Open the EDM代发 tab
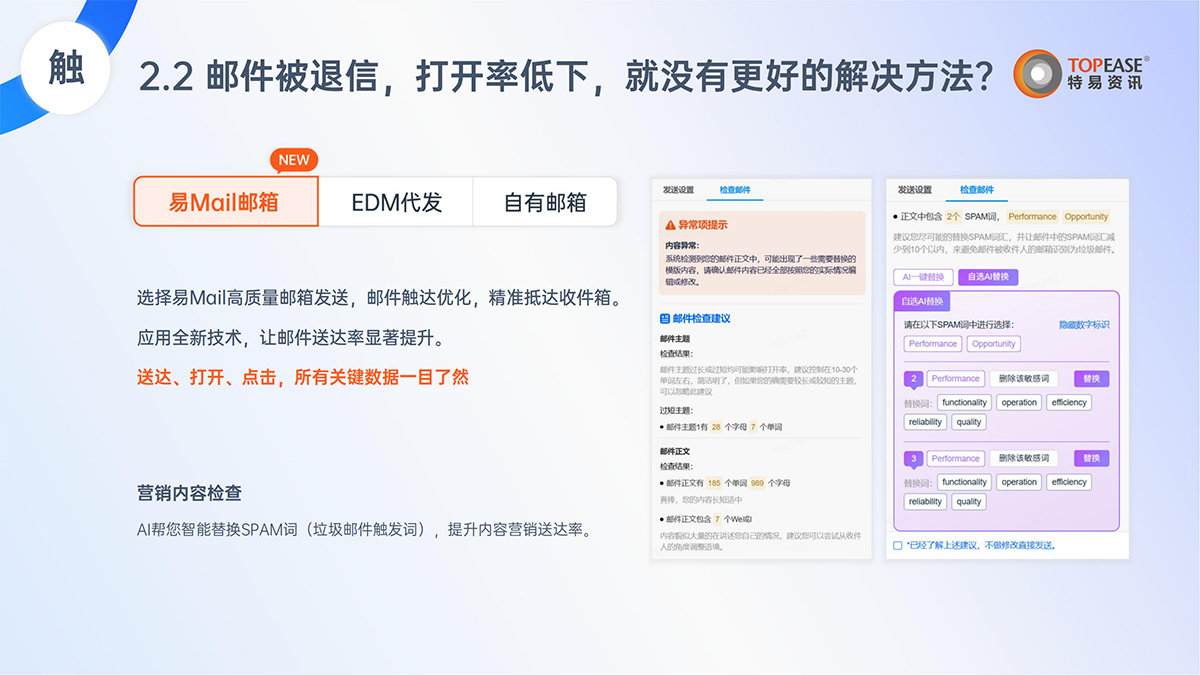Screen dimensions: 1200x675 tap(396, 202)
